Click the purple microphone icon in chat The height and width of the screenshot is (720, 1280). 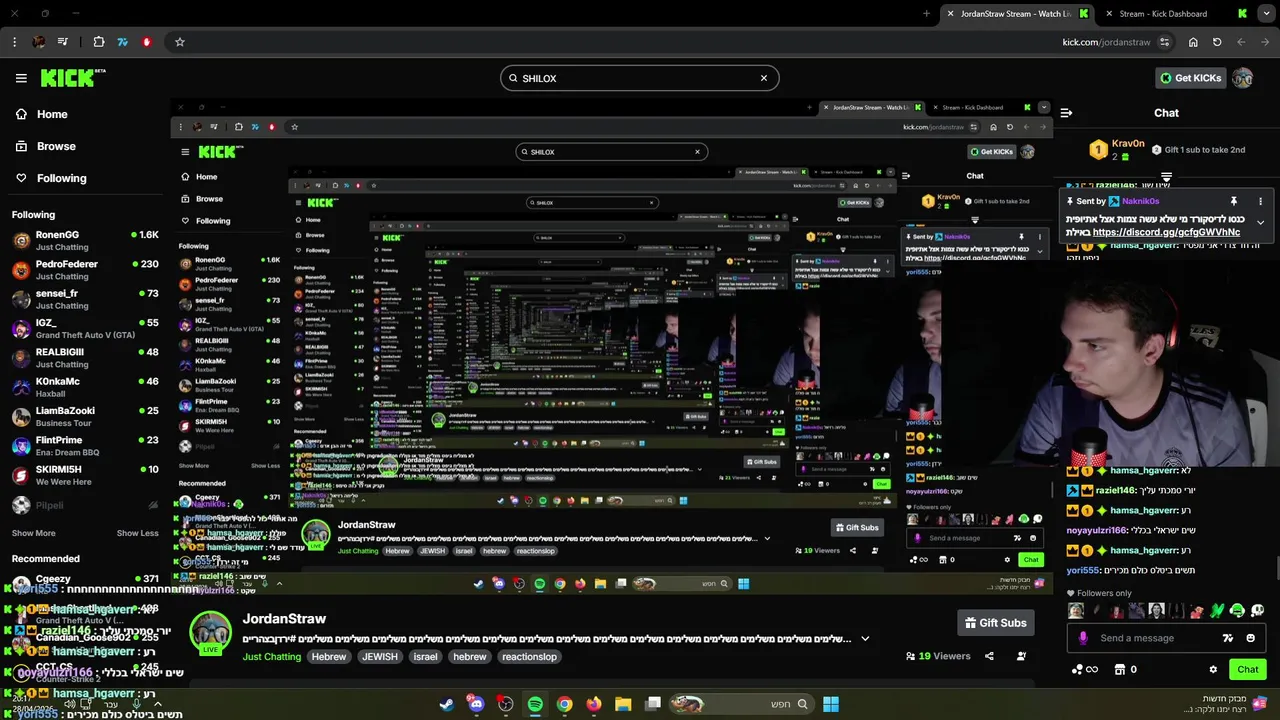click(1083, 638)
